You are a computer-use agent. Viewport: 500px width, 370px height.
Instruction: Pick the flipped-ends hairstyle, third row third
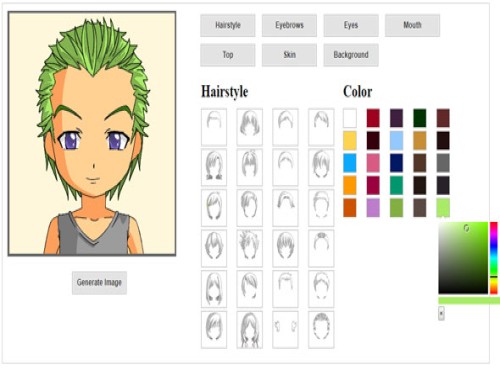(285, 208)
